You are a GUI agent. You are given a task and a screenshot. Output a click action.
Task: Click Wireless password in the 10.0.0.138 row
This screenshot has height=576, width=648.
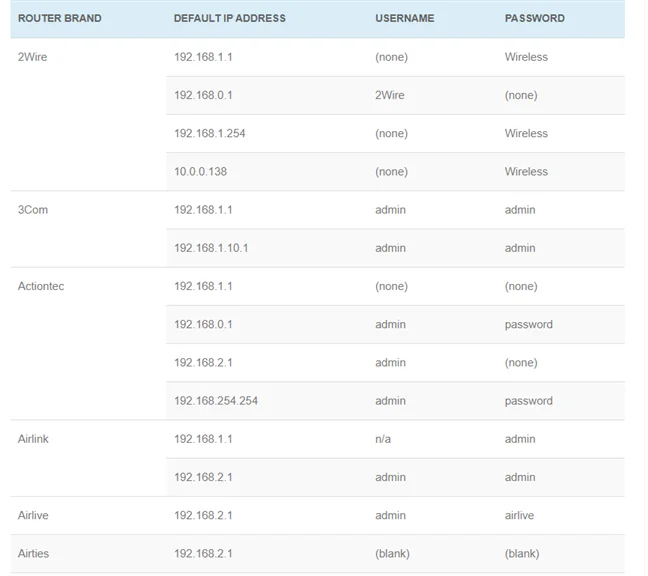526,171
